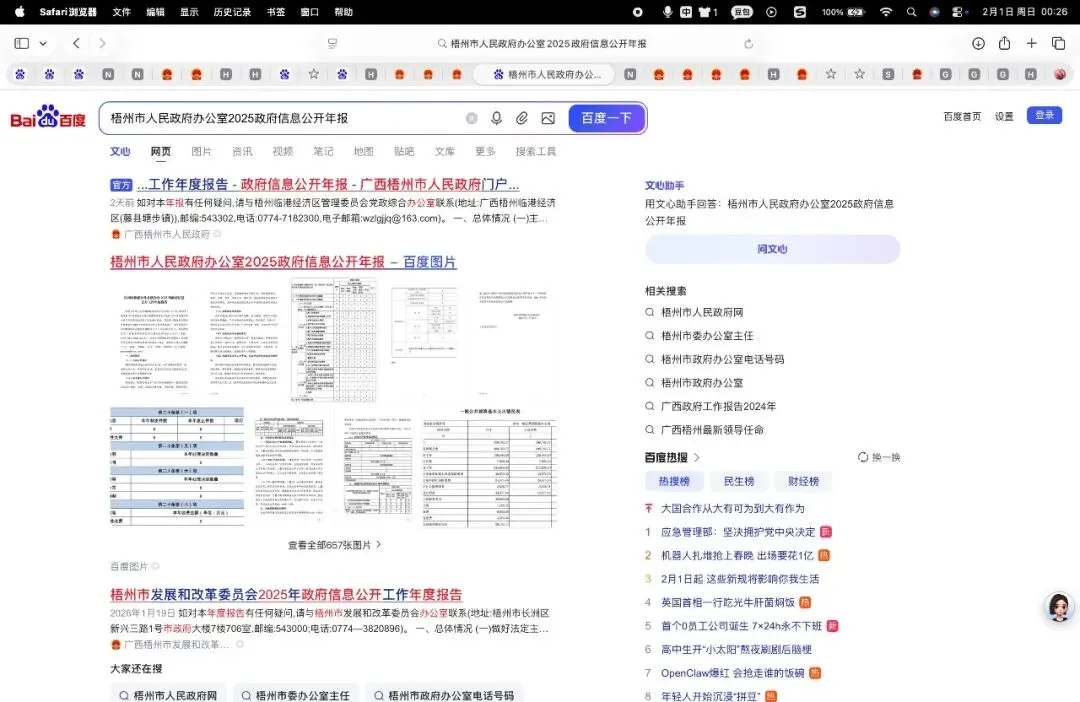Screen dimensions: 1080x702
Task: Click the 中 input method icon
Action: point(686,12)
